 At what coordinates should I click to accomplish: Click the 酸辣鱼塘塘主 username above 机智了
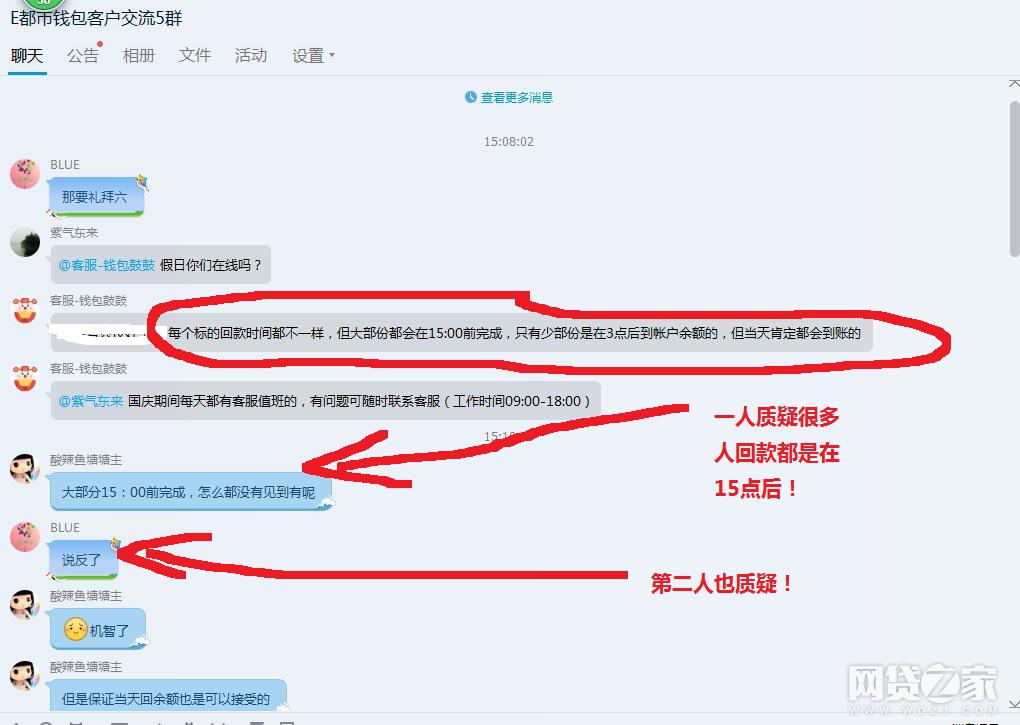(86, 596)
